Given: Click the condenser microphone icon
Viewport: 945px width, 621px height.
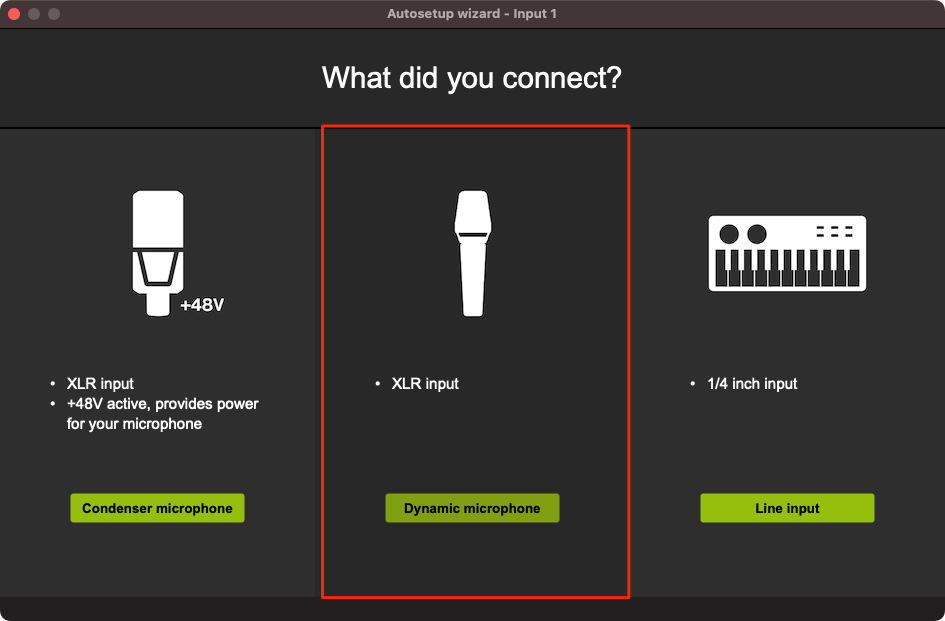Looking at the screenshot, I should pyautogui.click(x=158, y=253).
